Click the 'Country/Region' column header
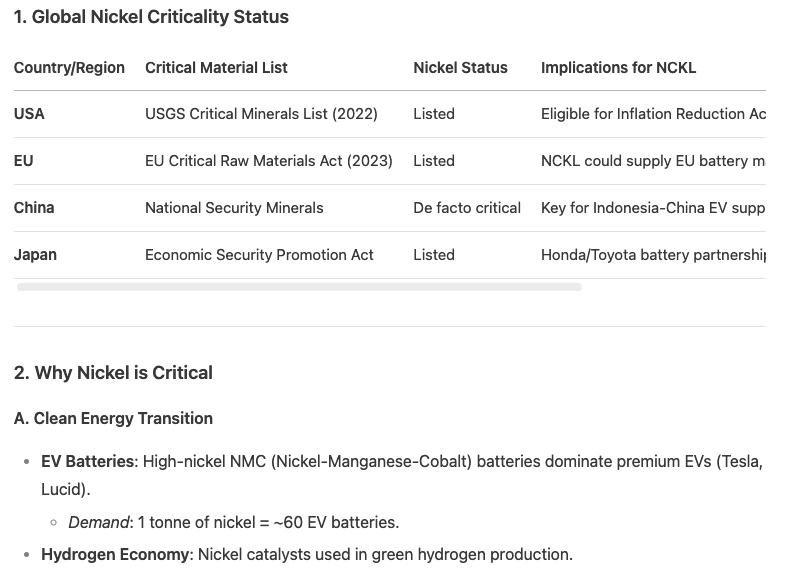 pyautogui.click(x=69, y=68)
